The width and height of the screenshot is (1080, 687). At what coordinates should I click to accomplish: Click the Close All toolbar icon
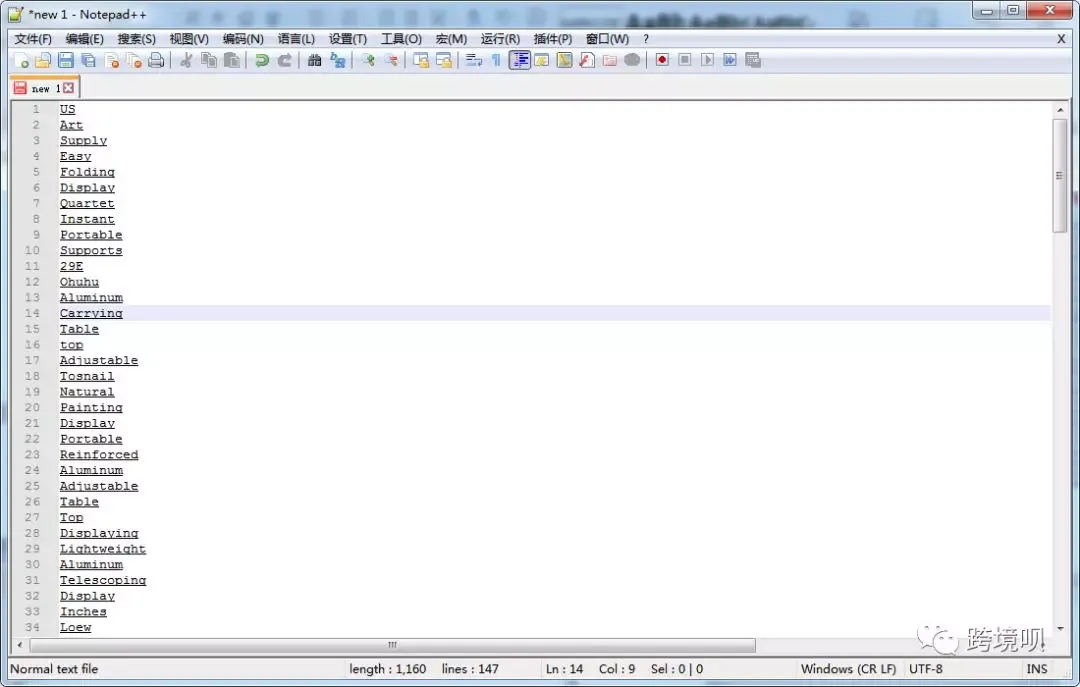134,61
